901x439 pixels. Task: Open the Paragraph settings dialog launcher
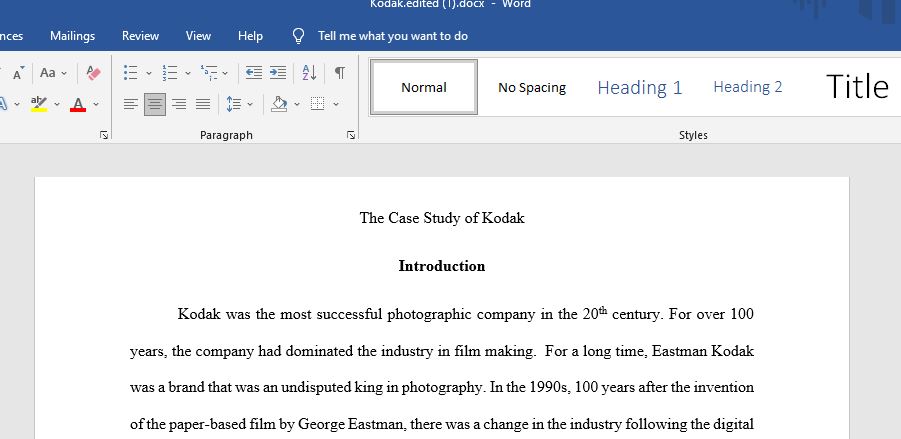351,135
